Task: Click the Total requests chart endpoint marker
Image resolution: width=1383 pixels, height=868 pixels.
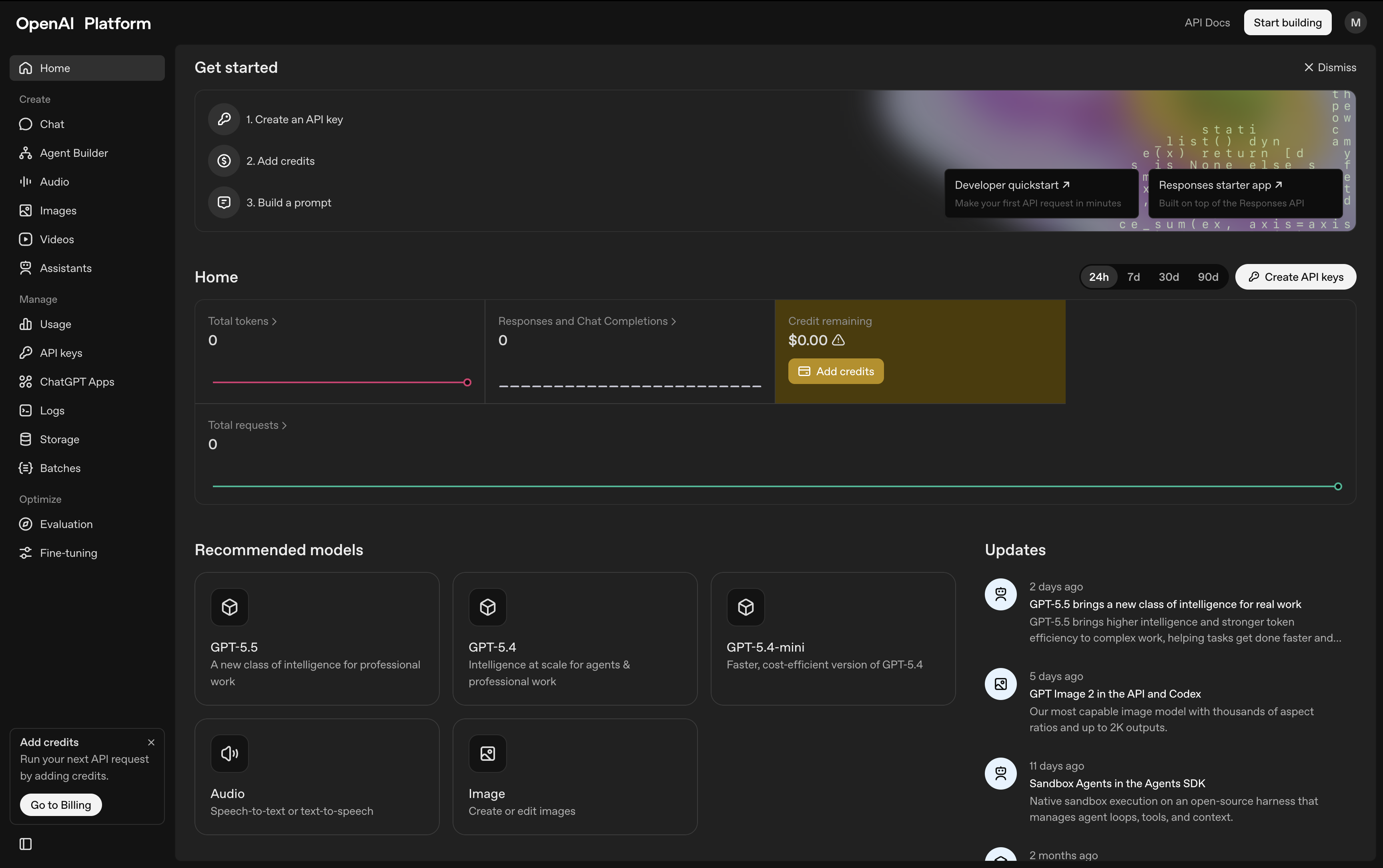Action: coord(1338,486)
